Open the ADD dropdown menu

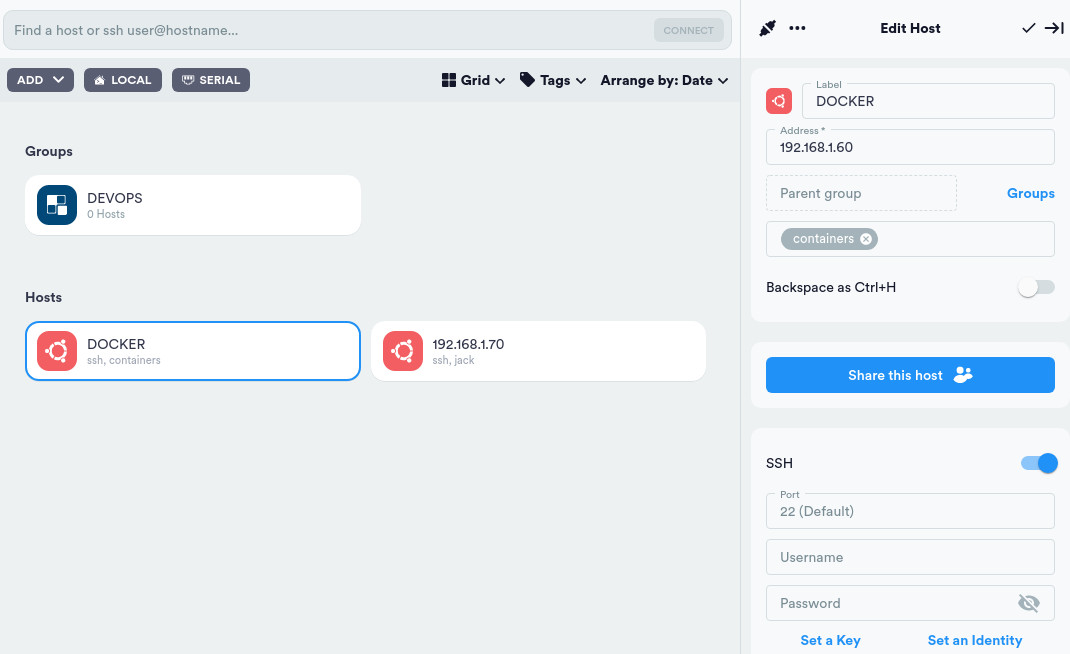[x=40, y=79]
